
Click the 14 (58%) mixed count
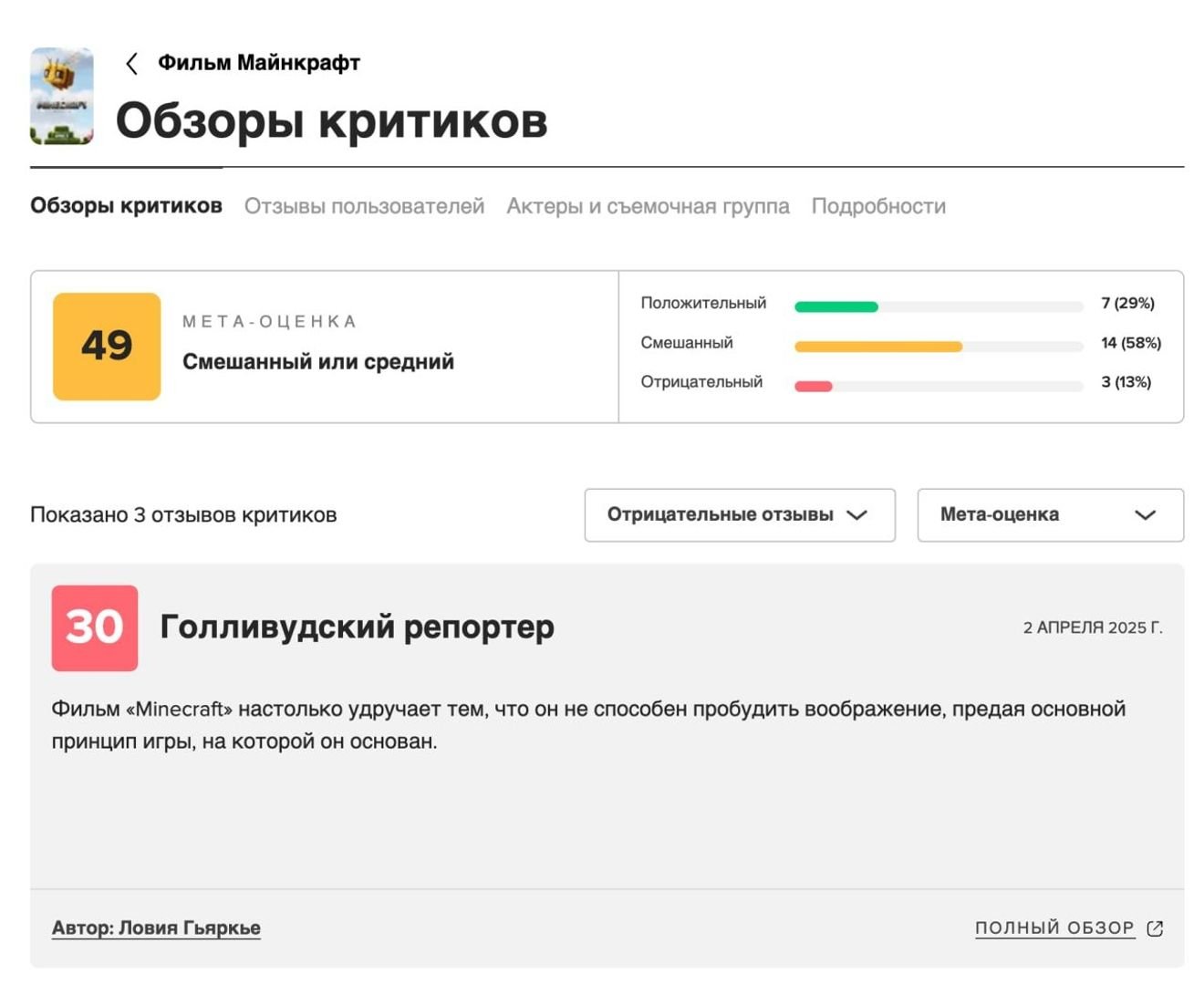(x=1131, y=343)
